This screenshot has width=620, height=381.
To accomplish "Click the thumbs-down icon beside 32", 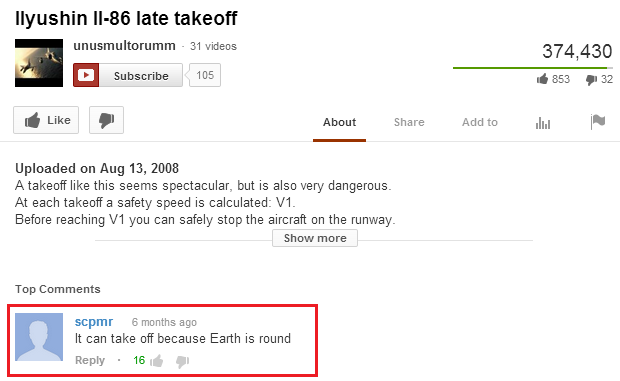I will 592,80.
